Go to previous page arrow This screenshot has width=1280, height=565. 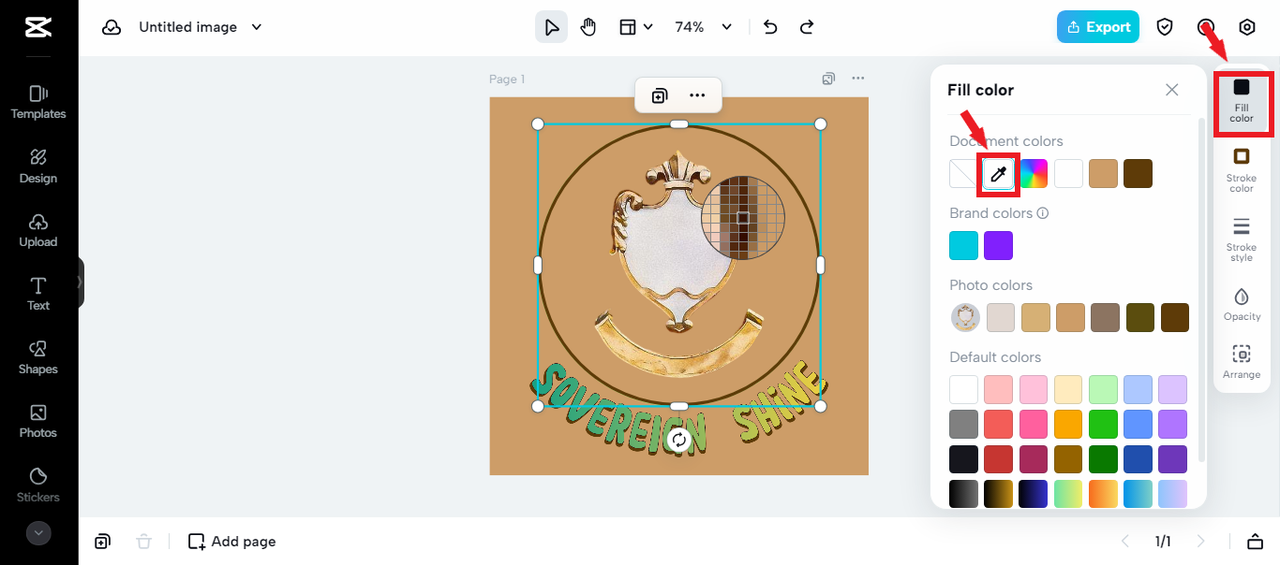coord(1125,541)
